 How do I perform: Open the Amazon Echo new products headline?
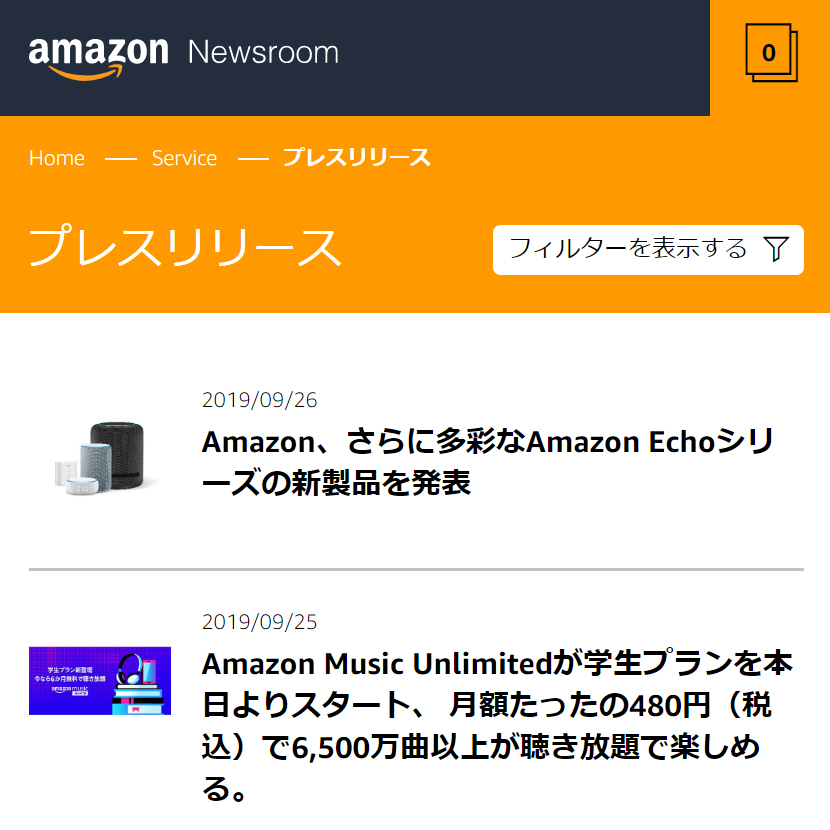pyautogui.click(x=488, y=462)
